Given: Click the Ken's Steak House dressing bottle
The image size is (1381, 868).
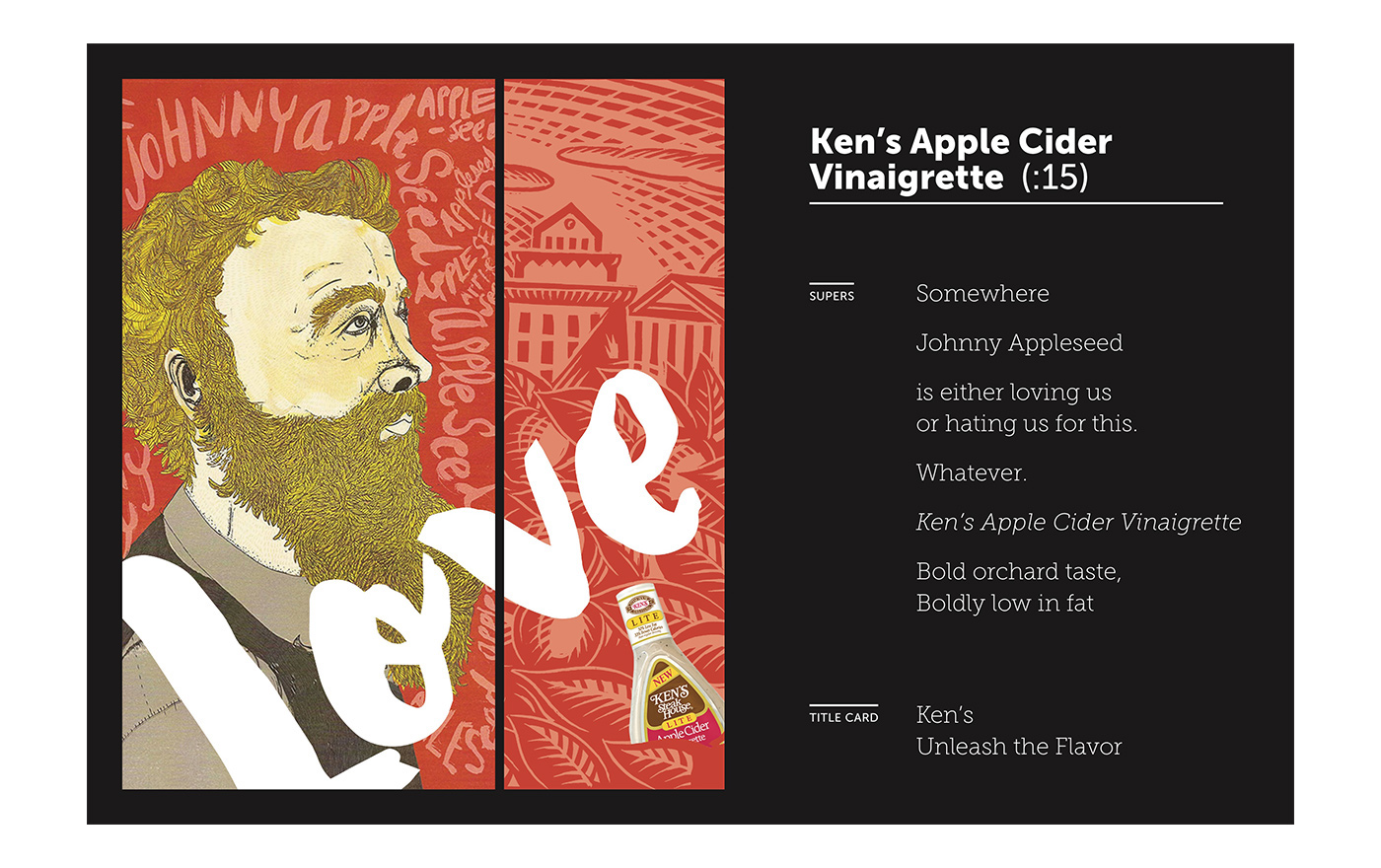Looking at the screenshot, I should [x=673, y=666].
